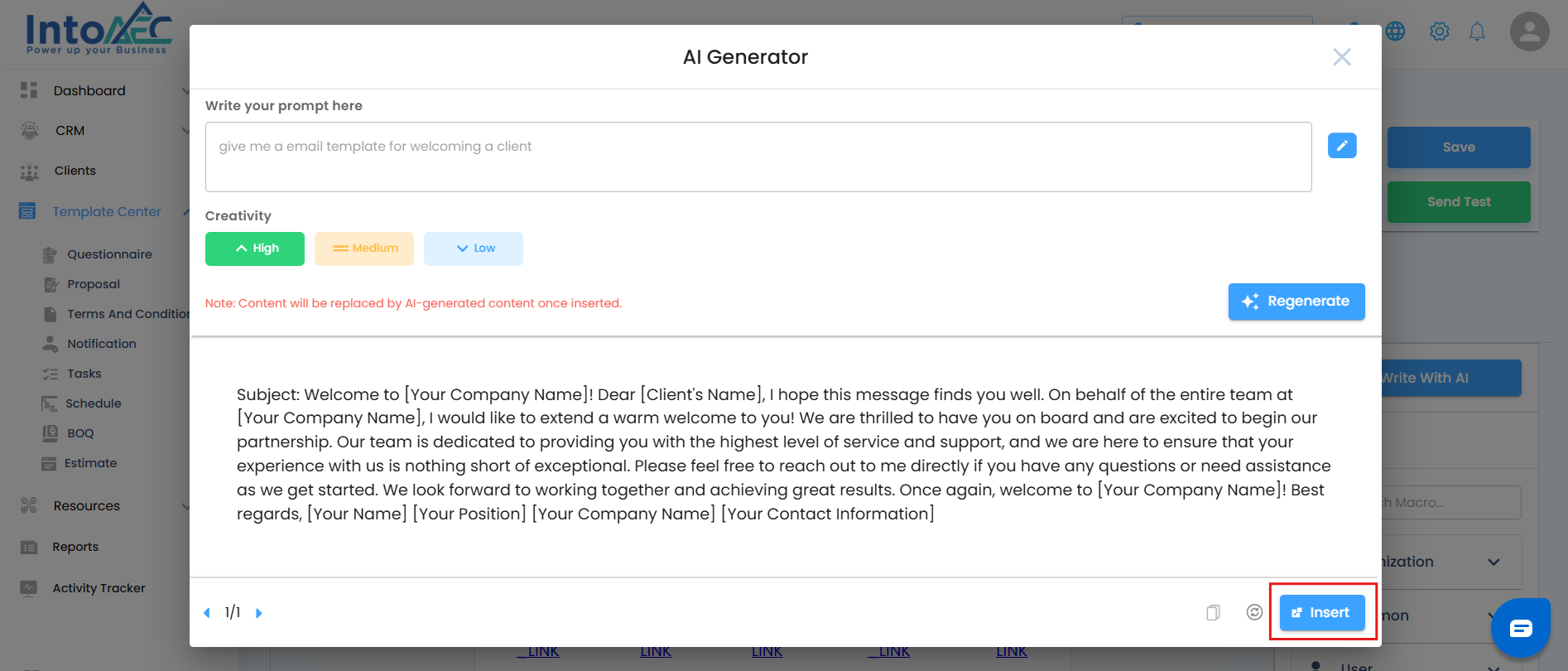Click the Regenerate button

pyautogui.click(x=1296, y=302)
